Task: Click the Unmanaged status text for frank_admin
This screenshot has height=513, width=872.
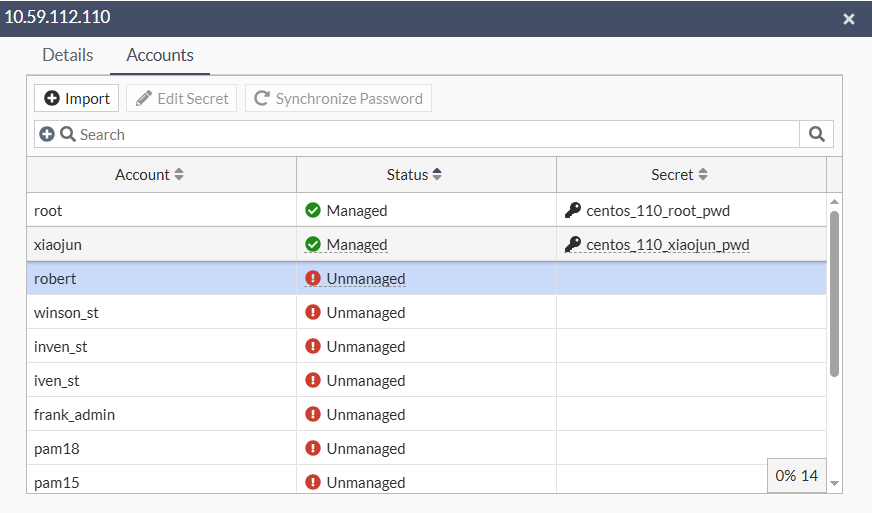Action: (x=366, y=415)
